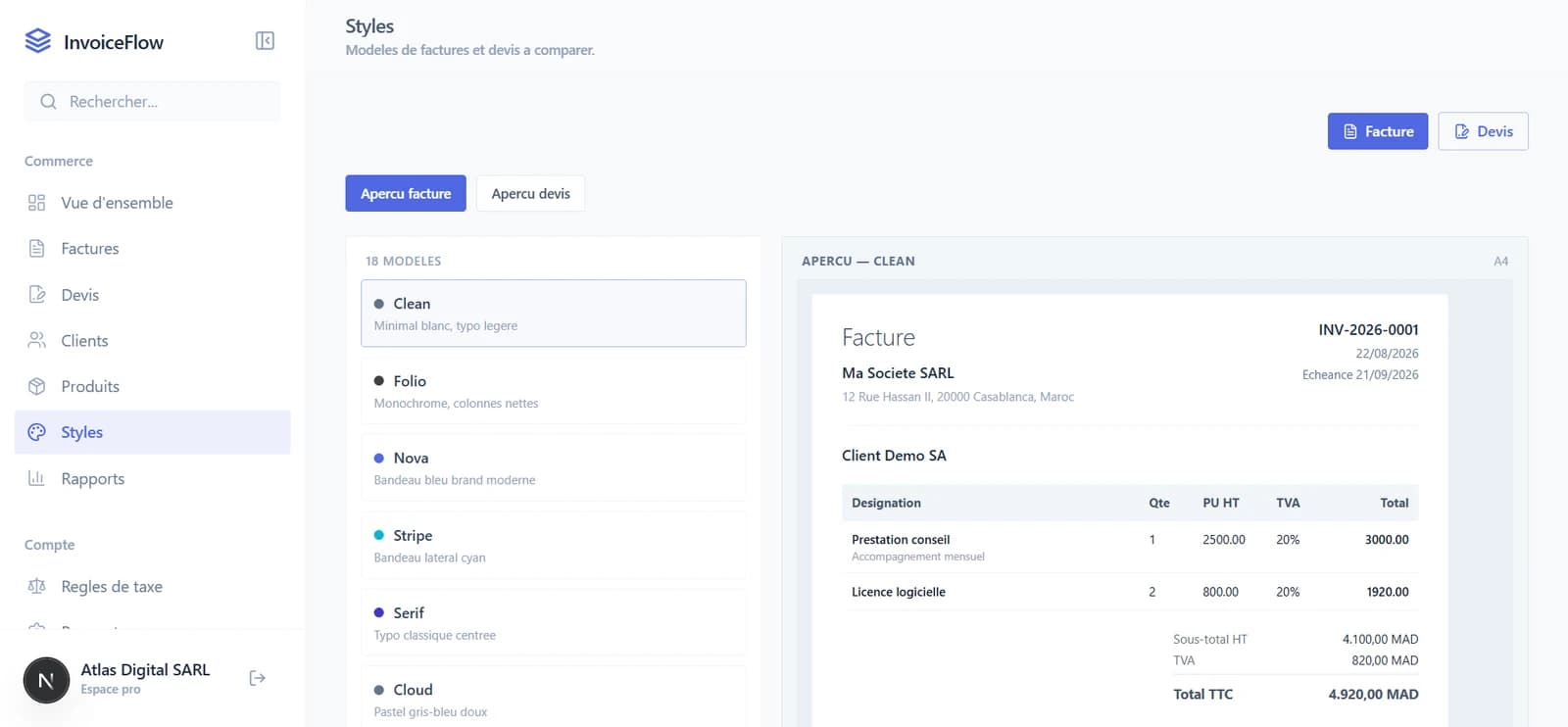This screenshot has height=727, width=1568.
Task: Select the Stripe template
Action: click(554, 546)
